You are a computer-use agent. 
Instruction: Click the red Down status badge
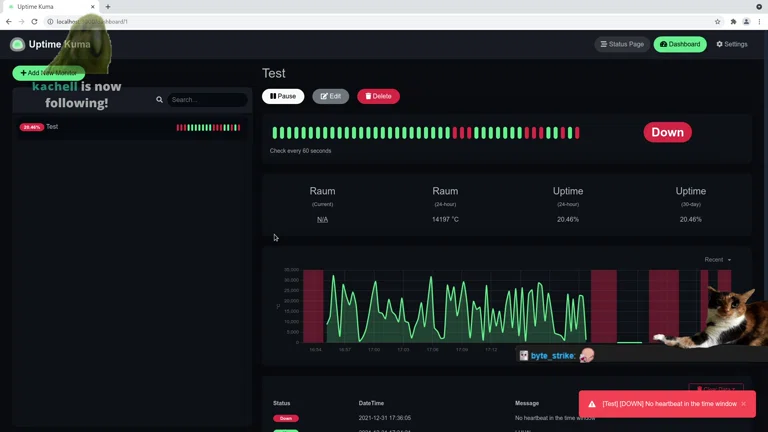667,132
